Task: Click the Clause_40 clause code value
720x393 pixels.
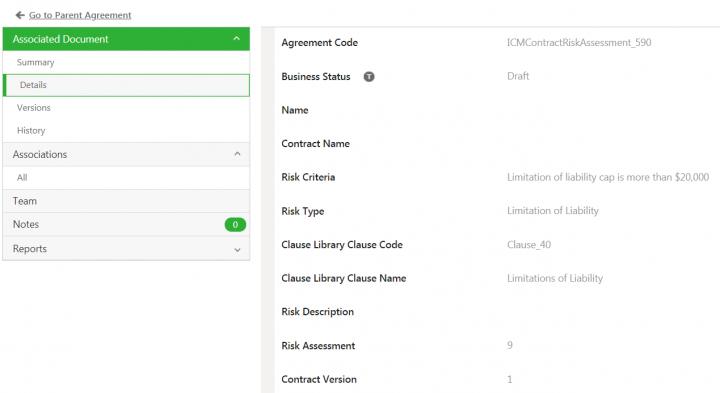Action: coord(529,245)
